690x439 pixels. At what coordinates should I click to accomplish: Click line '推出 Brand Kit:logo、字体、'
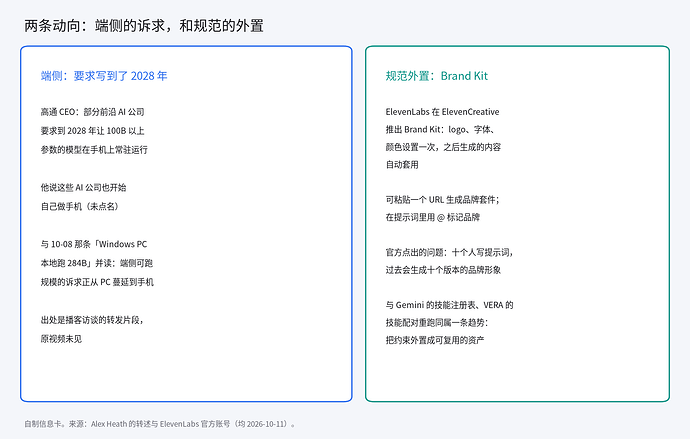click(x=441, y=130)
